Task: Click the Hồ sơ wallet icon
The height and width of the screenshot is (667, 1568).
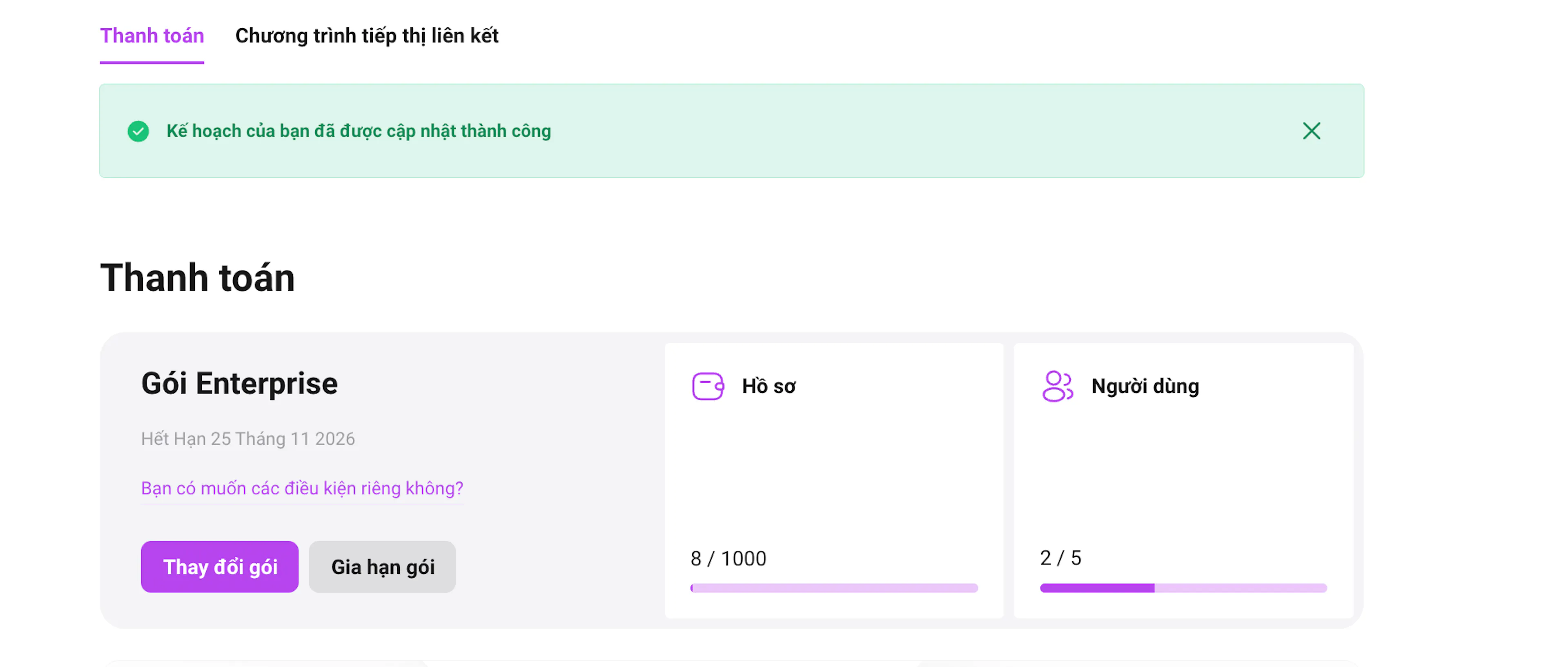Action: coord(707,387)
